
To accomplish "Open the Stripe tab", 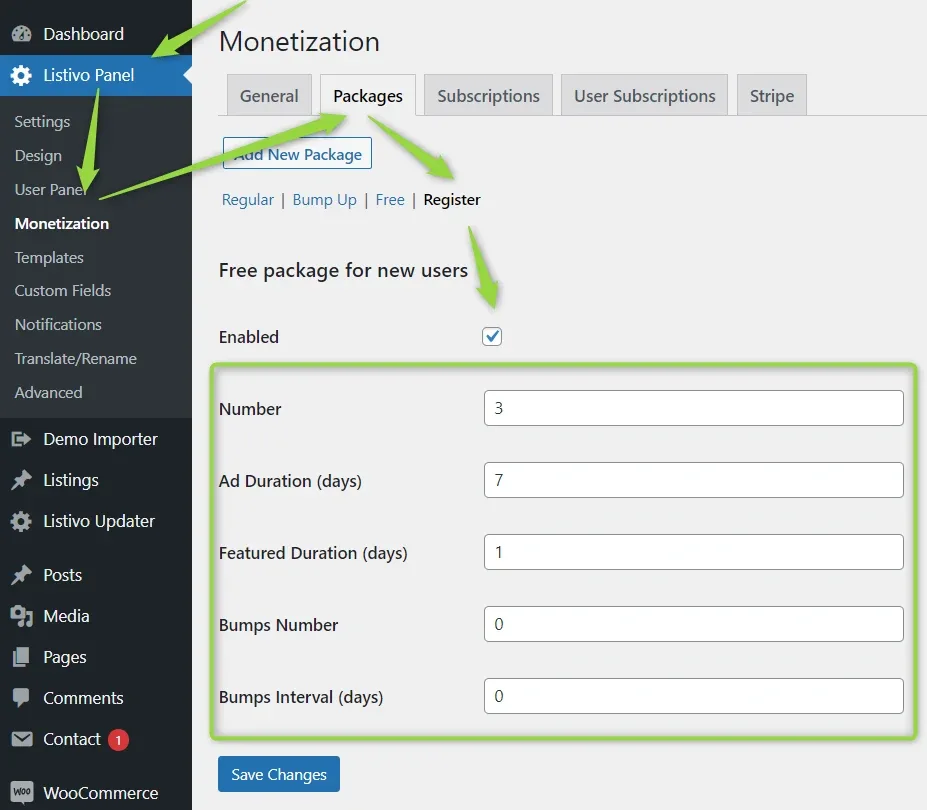I will tap(772, 95).
